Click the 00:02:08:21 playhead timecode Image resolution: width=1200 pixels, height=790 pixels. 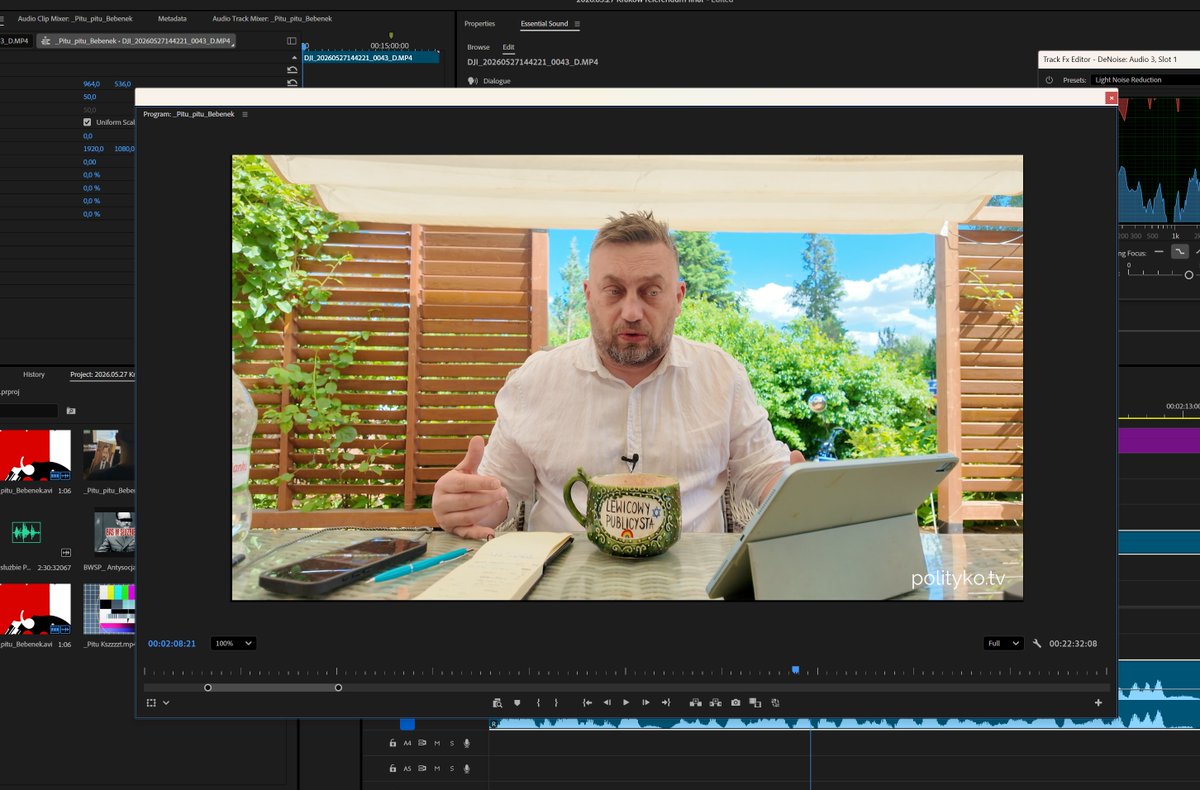pos(172,644)
